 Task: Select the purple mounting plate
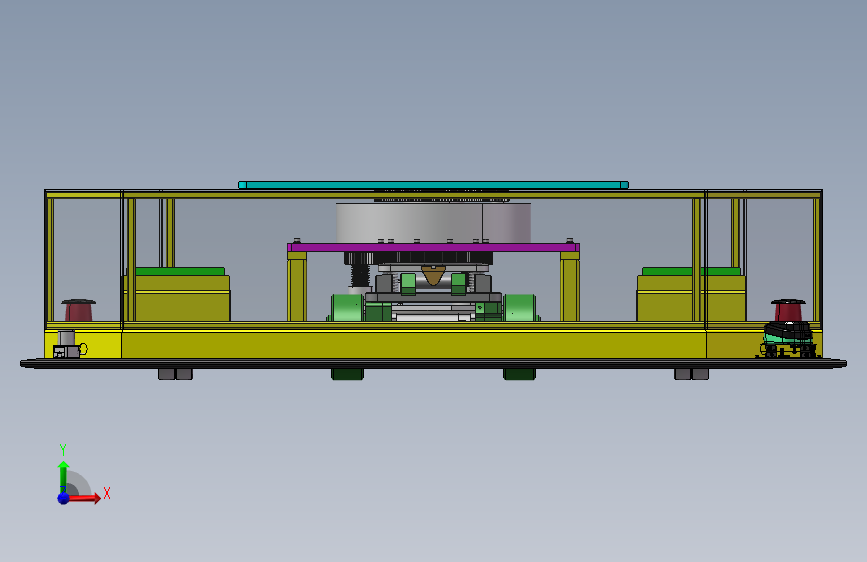pos(434,247)
